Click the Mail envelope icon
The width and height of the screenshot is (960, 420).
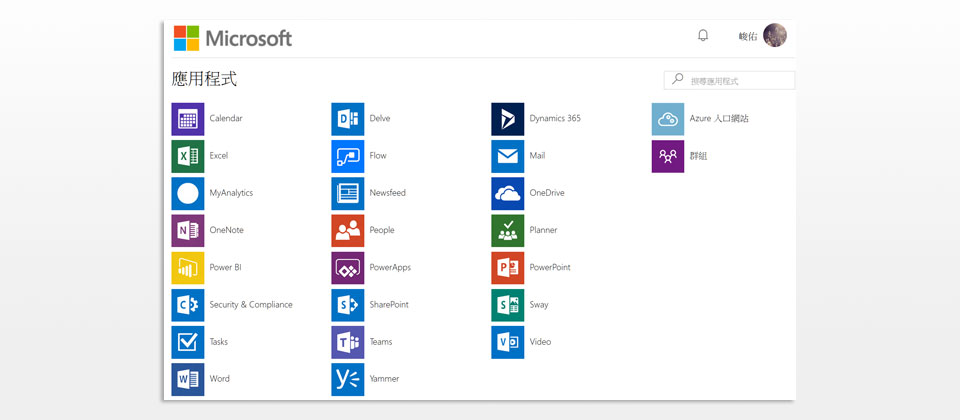click(508, 156)
